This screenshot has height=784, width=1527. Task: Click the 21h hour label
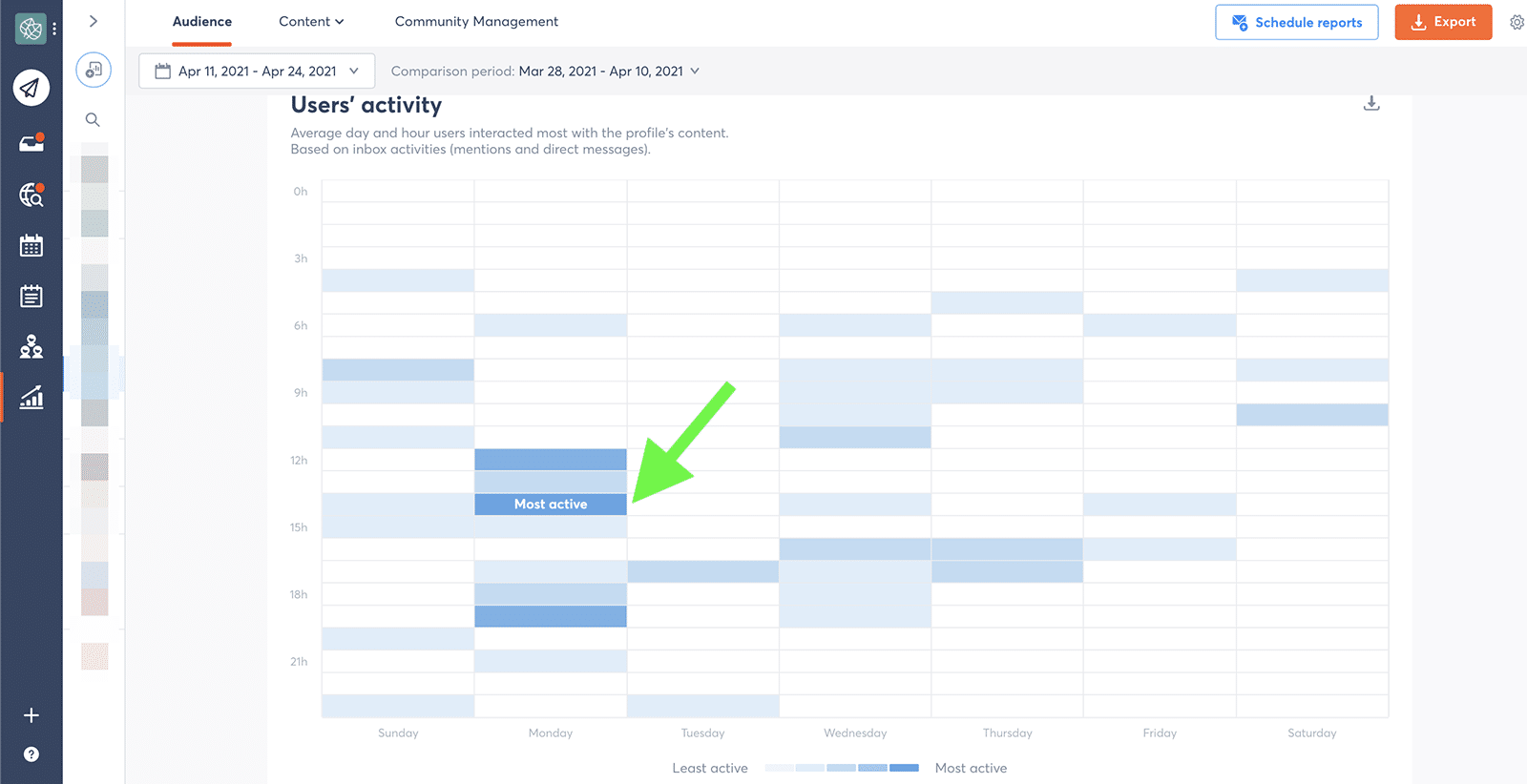(x=299, y=662)
